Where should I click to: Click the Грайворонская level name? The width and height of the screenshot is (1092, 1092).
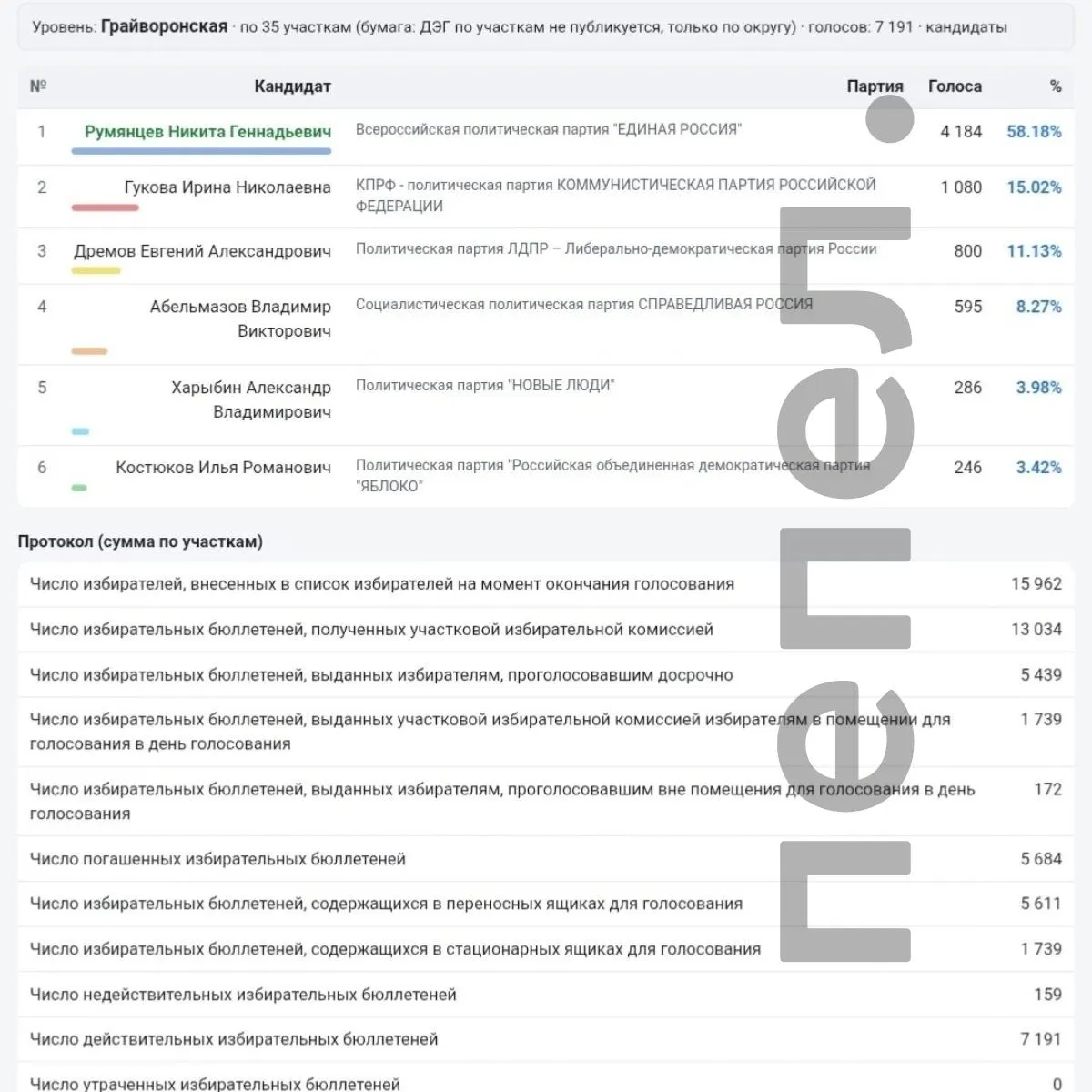tap(164, 26)
